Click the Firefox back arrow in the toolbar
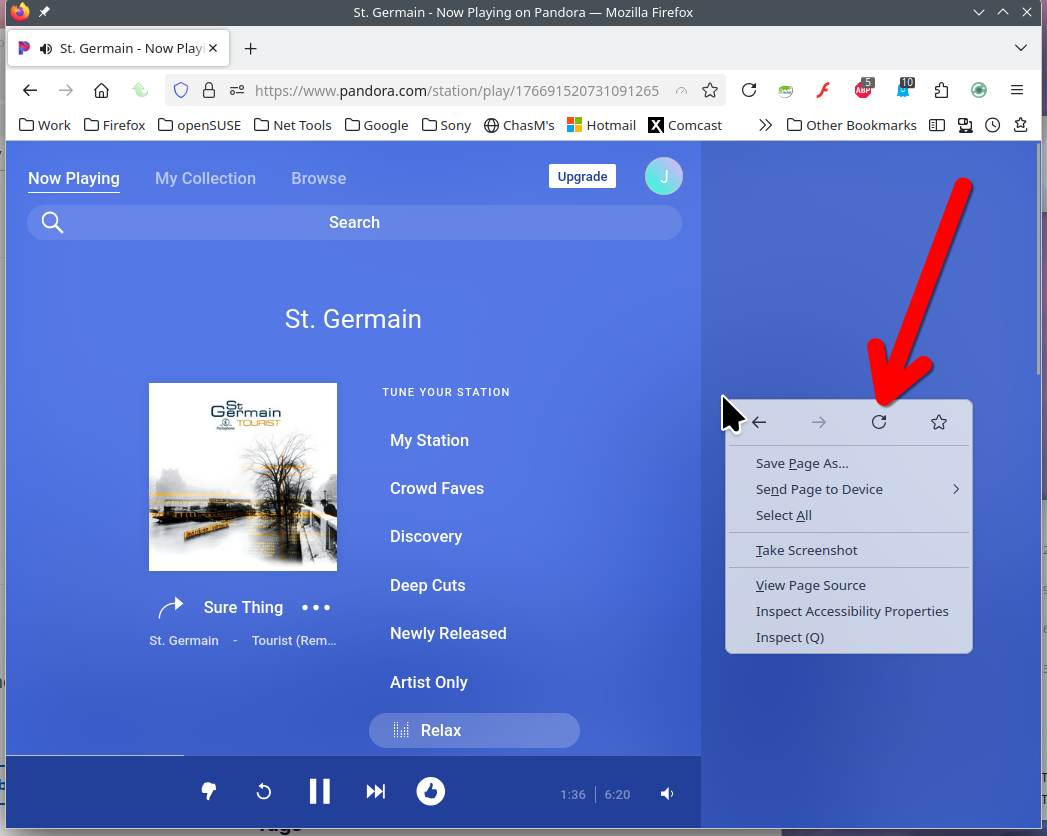This screenshot has height=836, width=1047. point(30,90)
